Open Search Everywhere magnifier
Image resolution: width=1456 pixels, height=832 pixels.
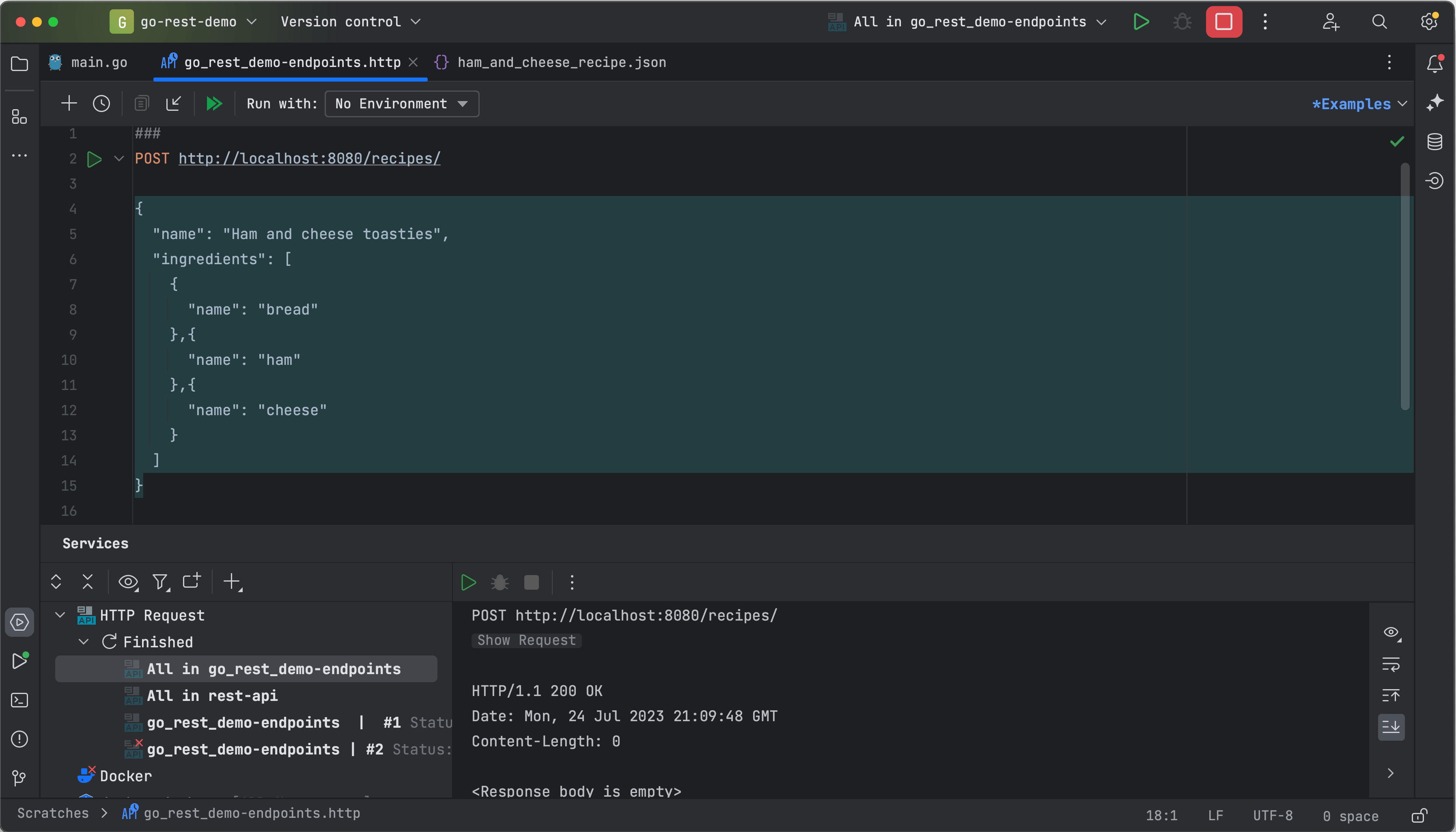[x=1379, y=22]
